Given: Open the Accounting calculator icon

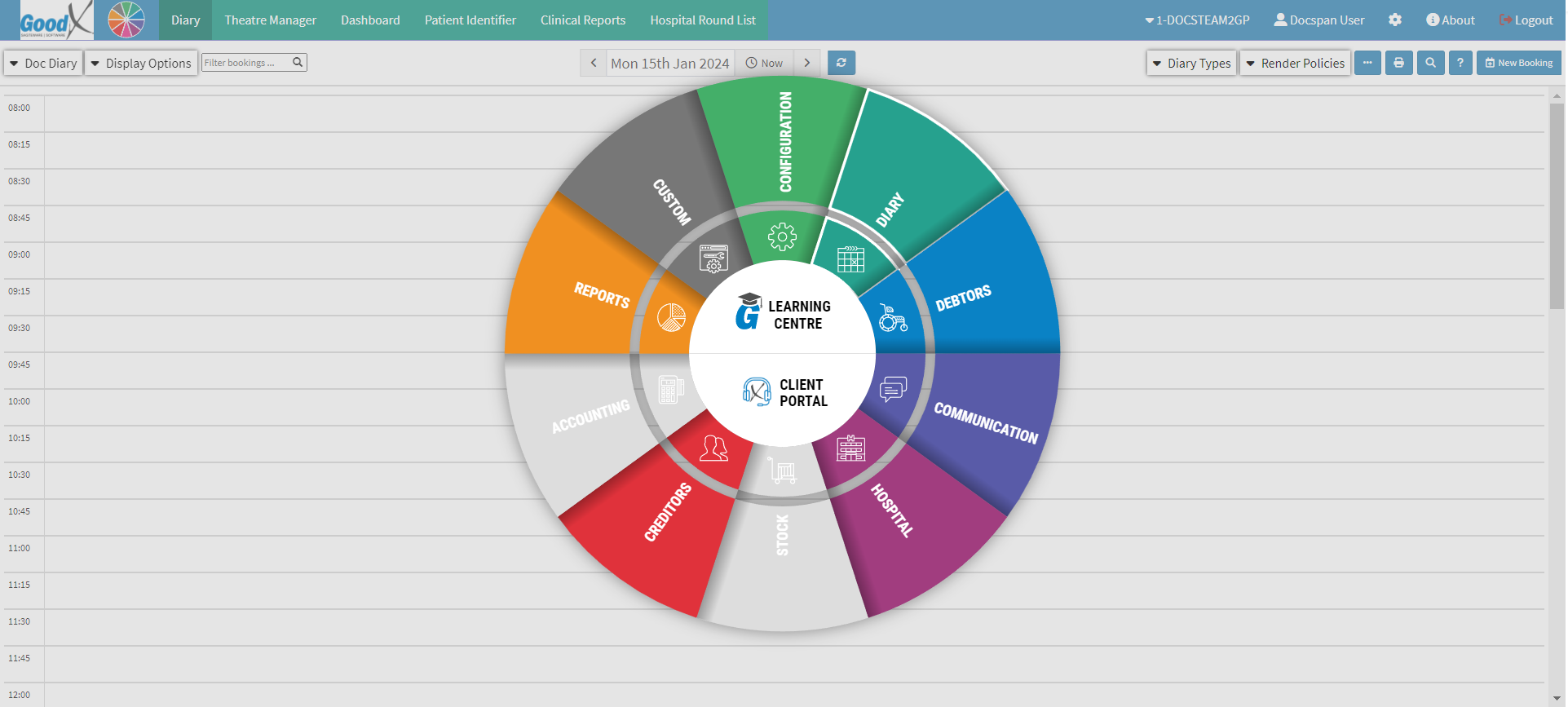Looking at the screenshot, I should click(x=671, y=390).
